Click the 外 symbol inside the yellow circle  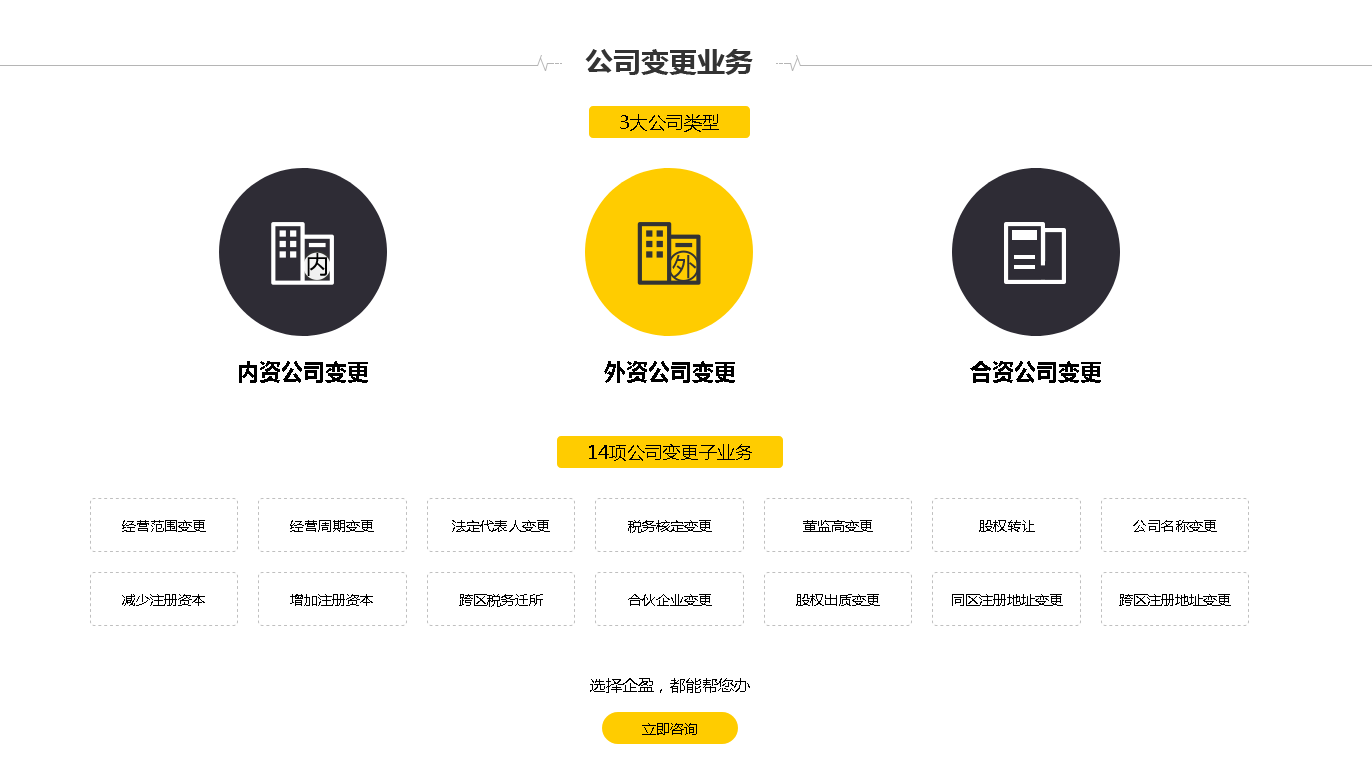[686, 266]
